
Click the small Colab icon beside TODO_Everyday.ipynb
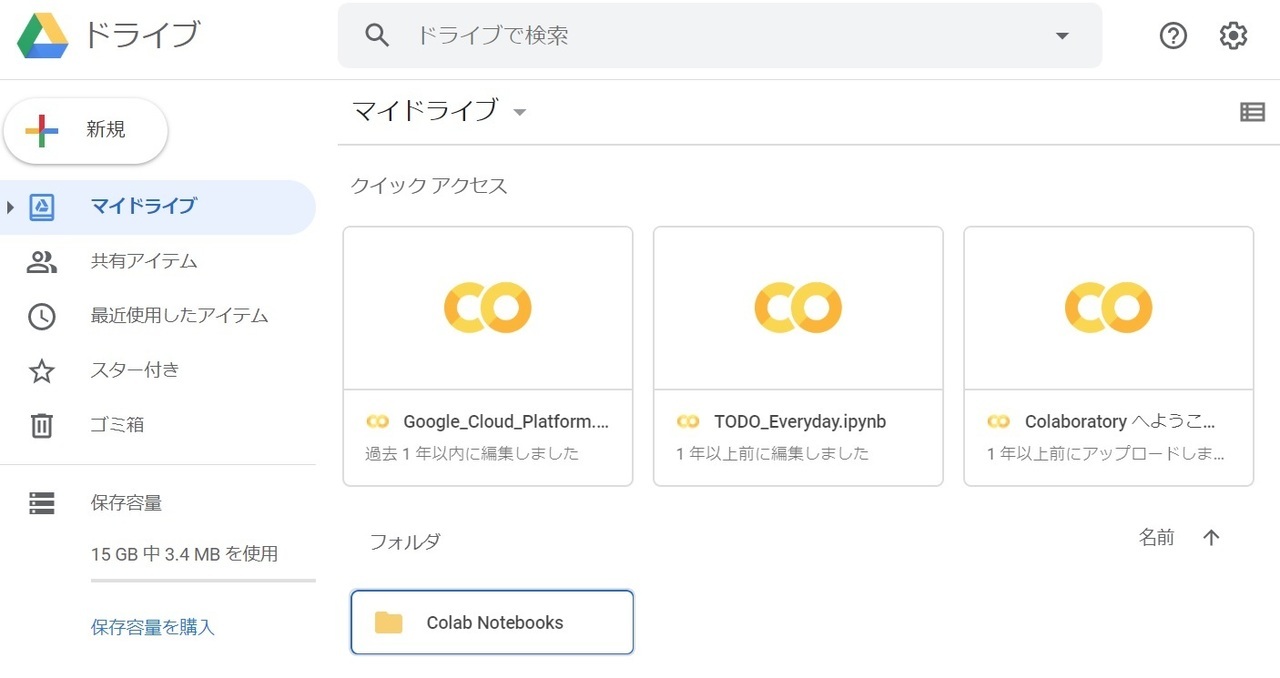tap(688, 422)
